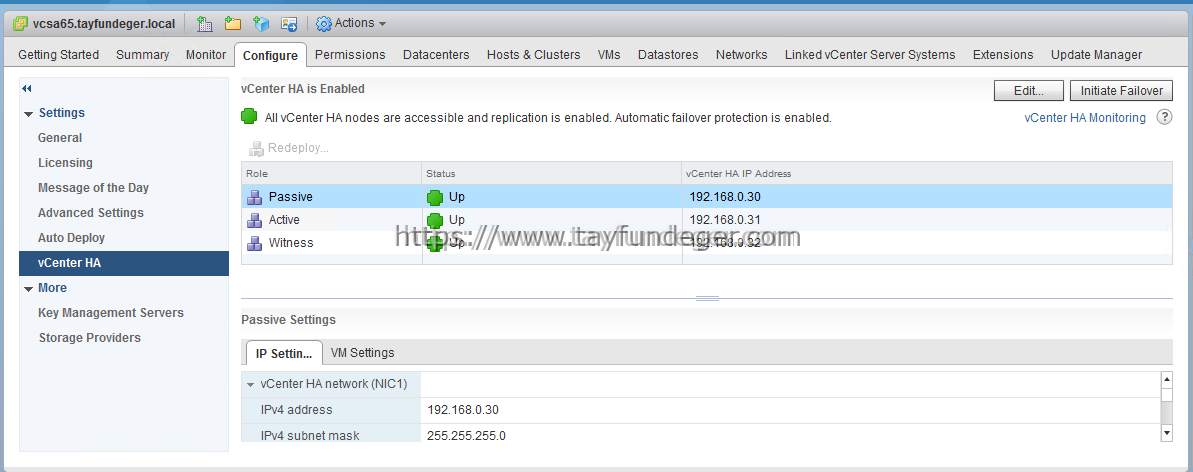Screen dimensions: 1193x472
Task: Click the Create New Folder icon
Action: pyautogui.click(x=233, y=24)
